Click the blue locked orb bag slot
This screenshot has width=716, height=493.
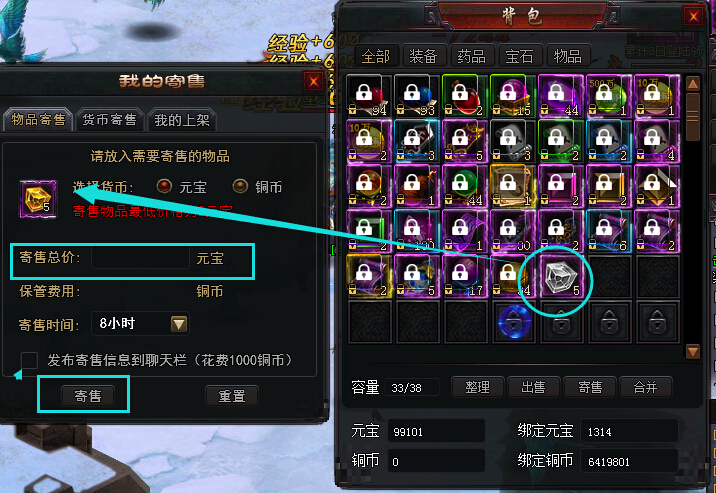[x=513, y=322]
